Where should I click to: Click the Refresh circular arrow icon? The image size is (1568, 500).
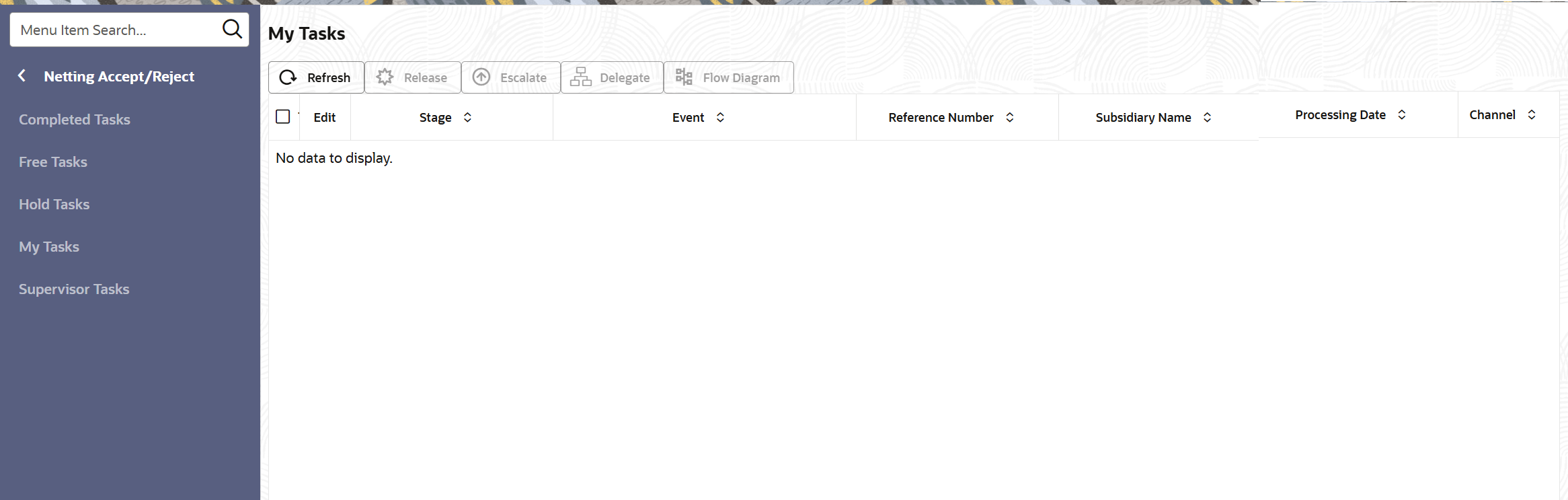click(x=288, y=77)
